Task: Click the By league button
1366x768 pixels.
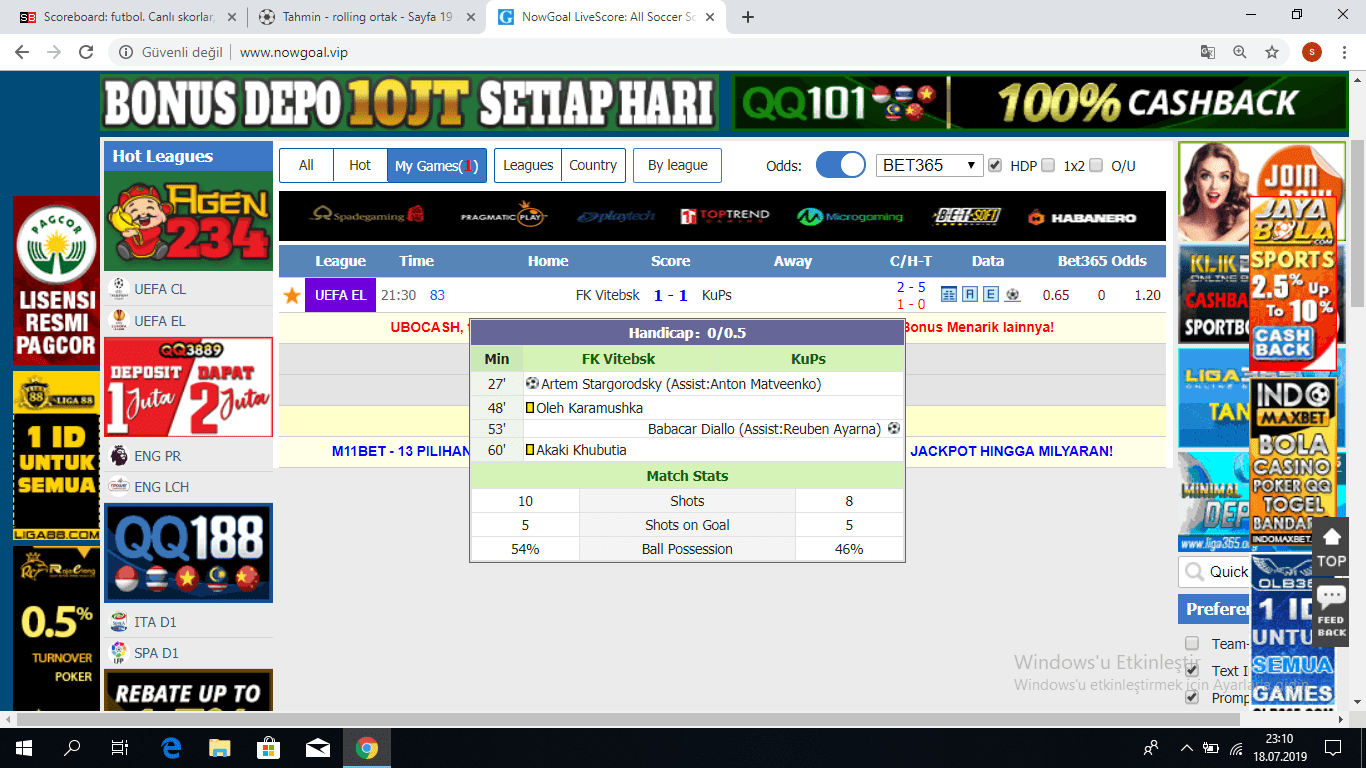Action: coord(677,165)
